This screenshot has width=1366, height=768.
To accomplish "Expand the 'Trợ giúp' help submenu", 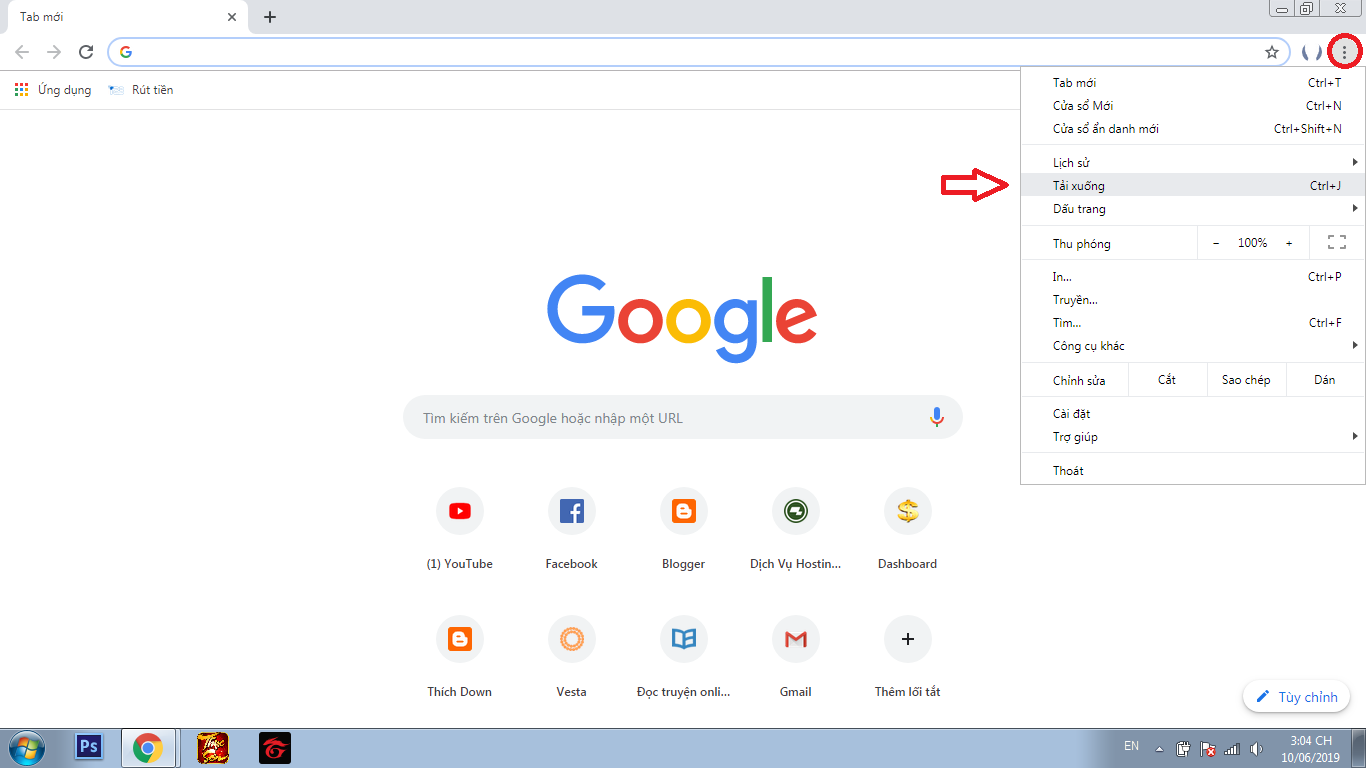I will pyautogui.click(x=1193, y=437).
